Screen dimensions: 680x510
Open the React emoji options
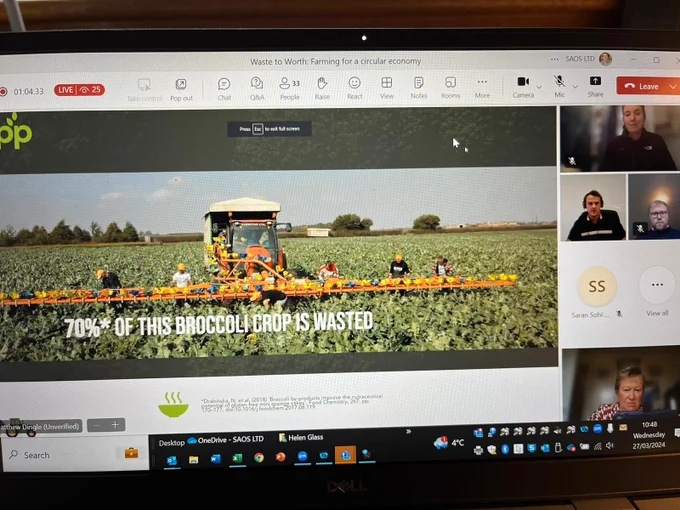tap(354, 88)
